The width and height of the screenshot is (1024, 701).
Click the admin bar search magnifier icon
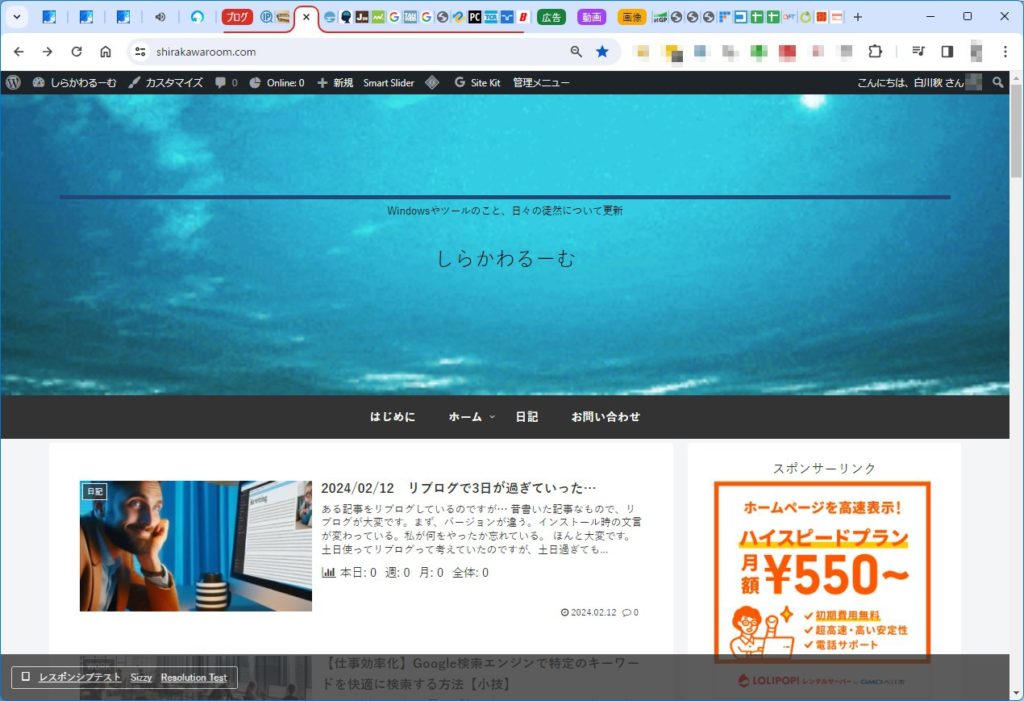click(997, 83)
